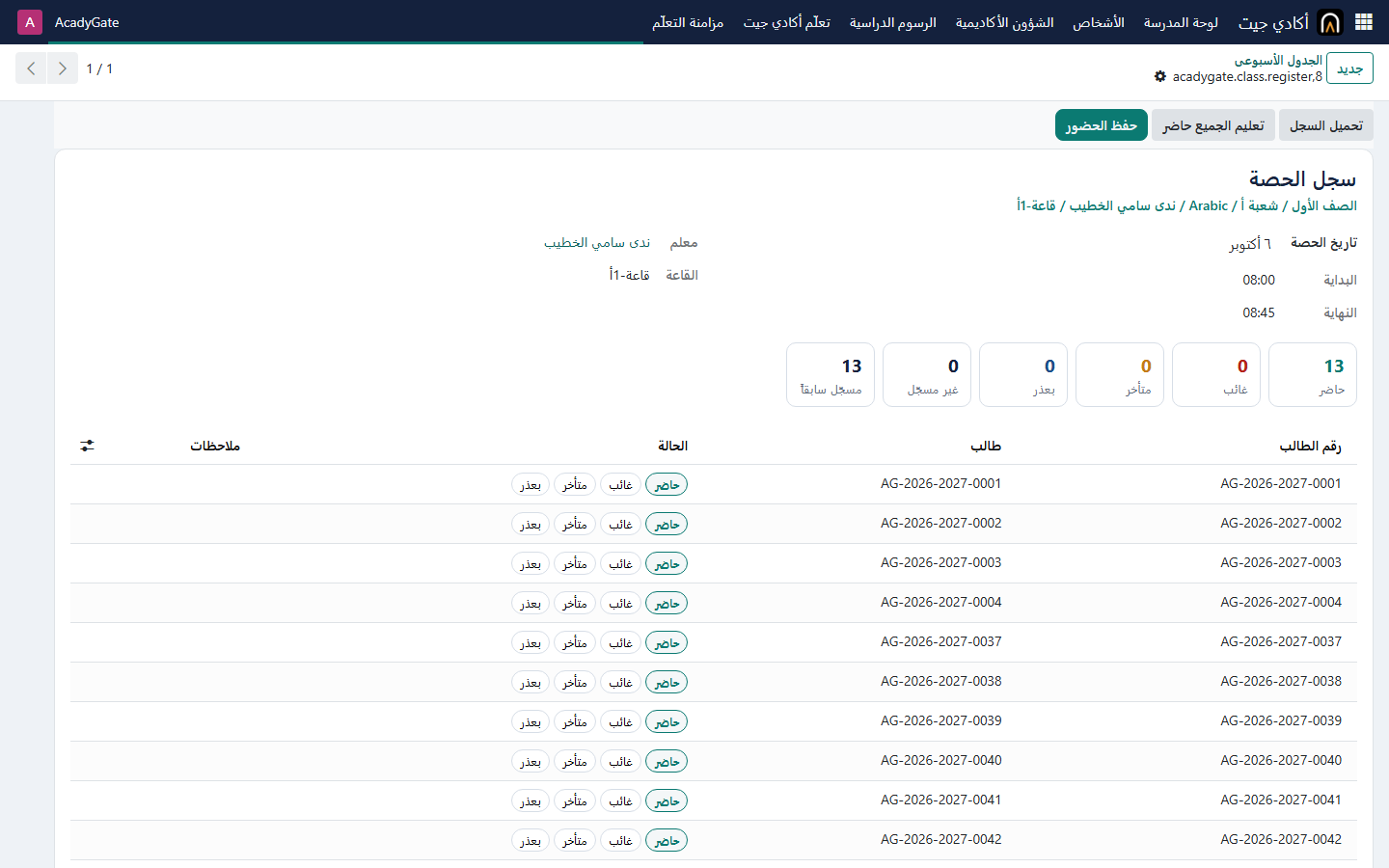The height and width of the screenshot is (868, 1389).
Task: Click the تحميل السجل button
Action: 1326,125
